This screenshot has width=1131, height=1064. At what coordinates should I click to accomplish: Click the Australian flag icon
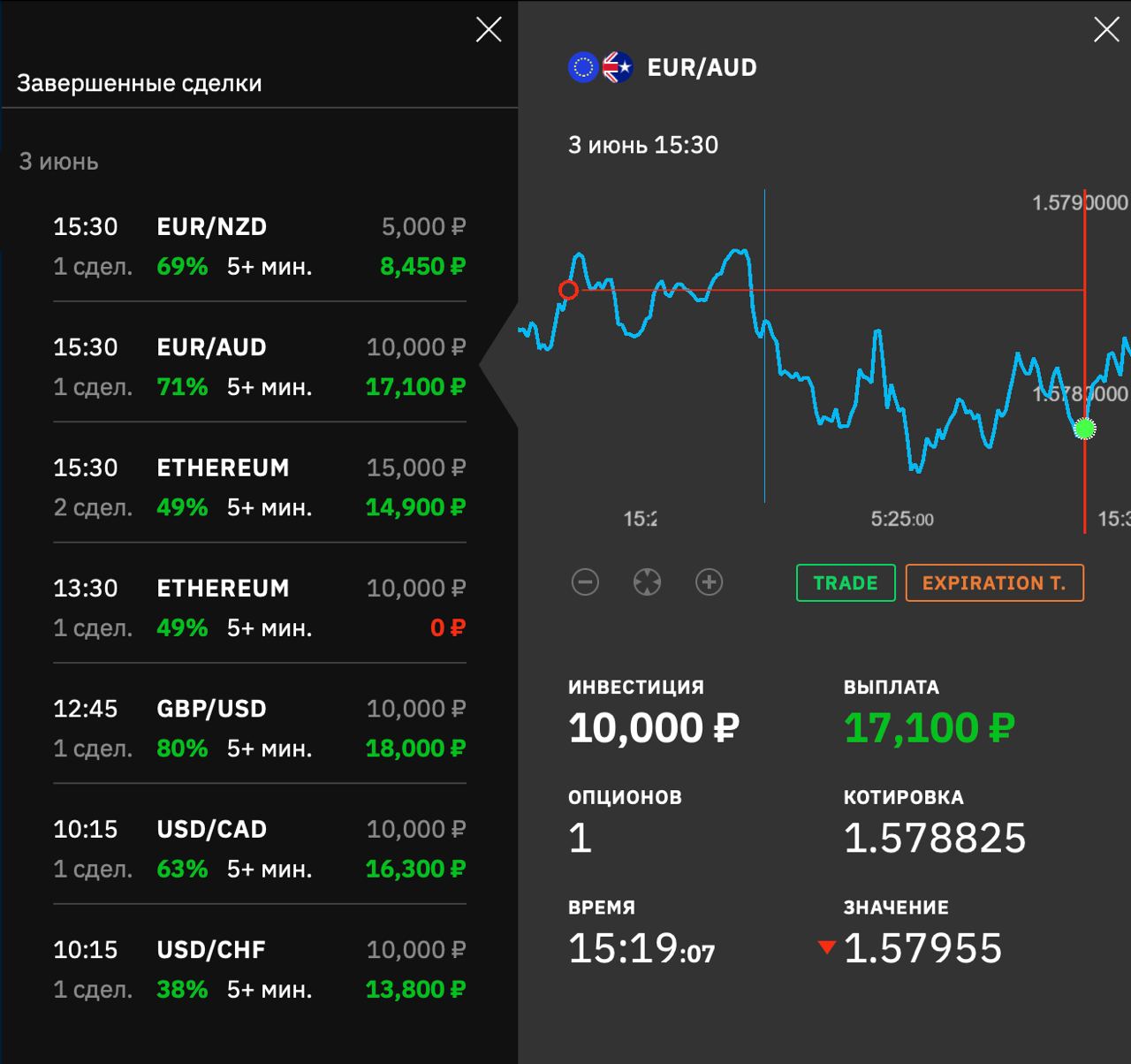click(618, 67)
